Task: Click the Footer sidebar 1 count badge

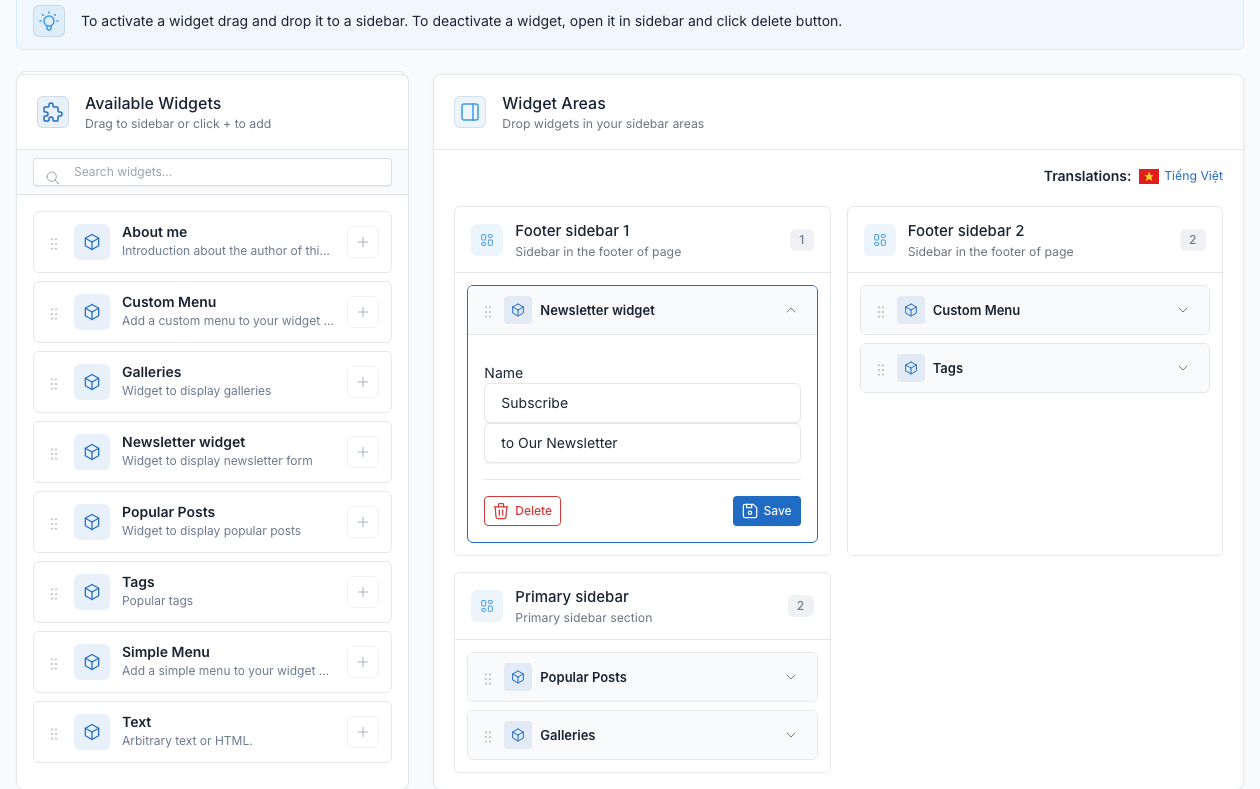Action: pyautogui.click(x=802, y=240)
